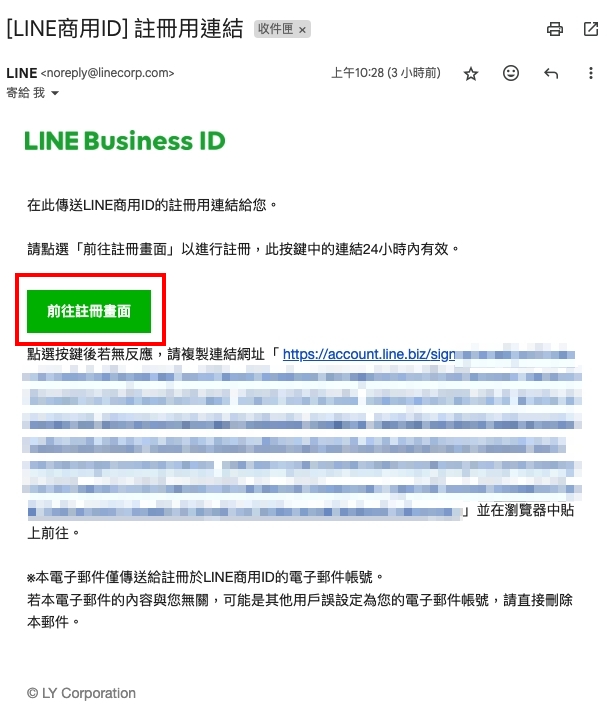Click the sender name LINE
607x716 pixels.
click(21, 73)
